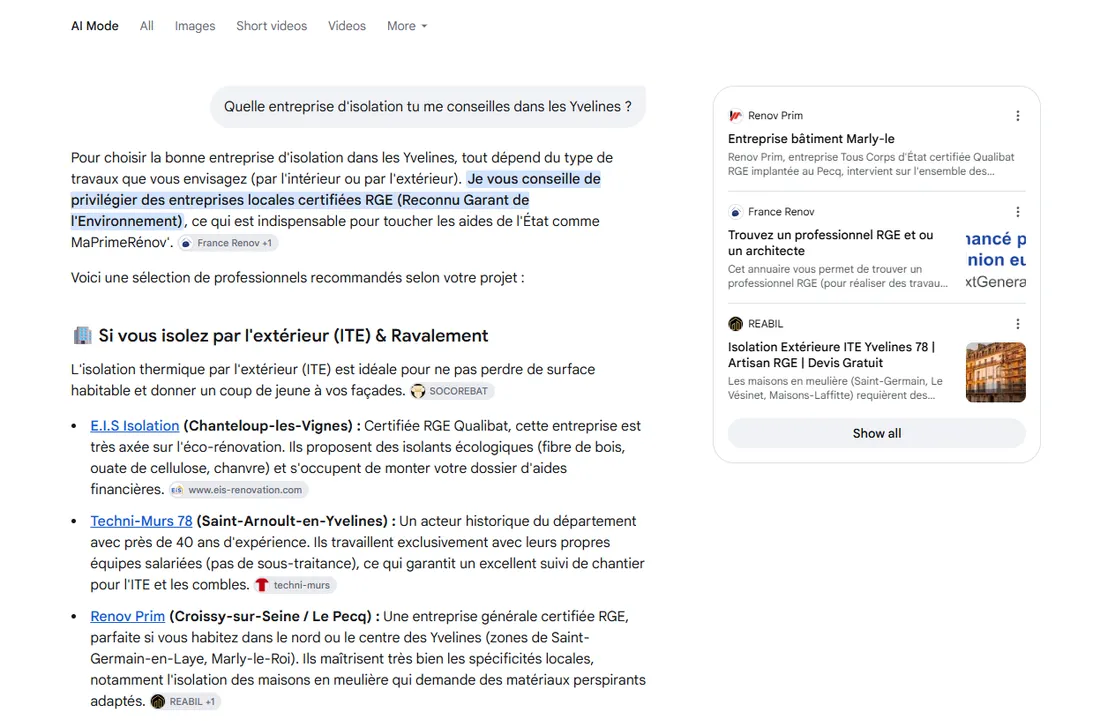The height and width of the screenshot is (721, 1100).
Task: Click bold text '(Saint-Arnoult-en-Yvelines)'
Action: coord(292,521)
